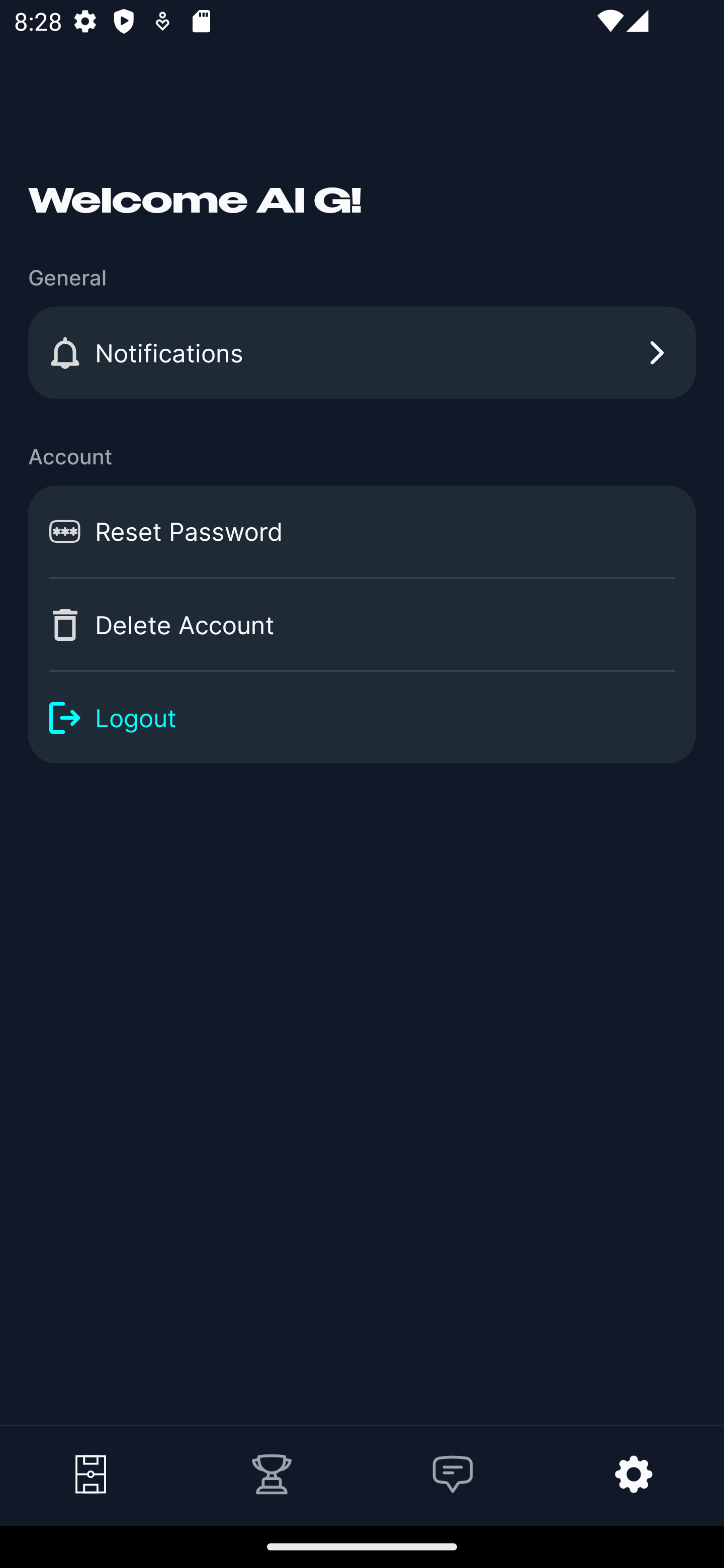Tap the logout arrow icon
Screen dimensions: 724x1568
pyautogui.click(x=64, y=718)
